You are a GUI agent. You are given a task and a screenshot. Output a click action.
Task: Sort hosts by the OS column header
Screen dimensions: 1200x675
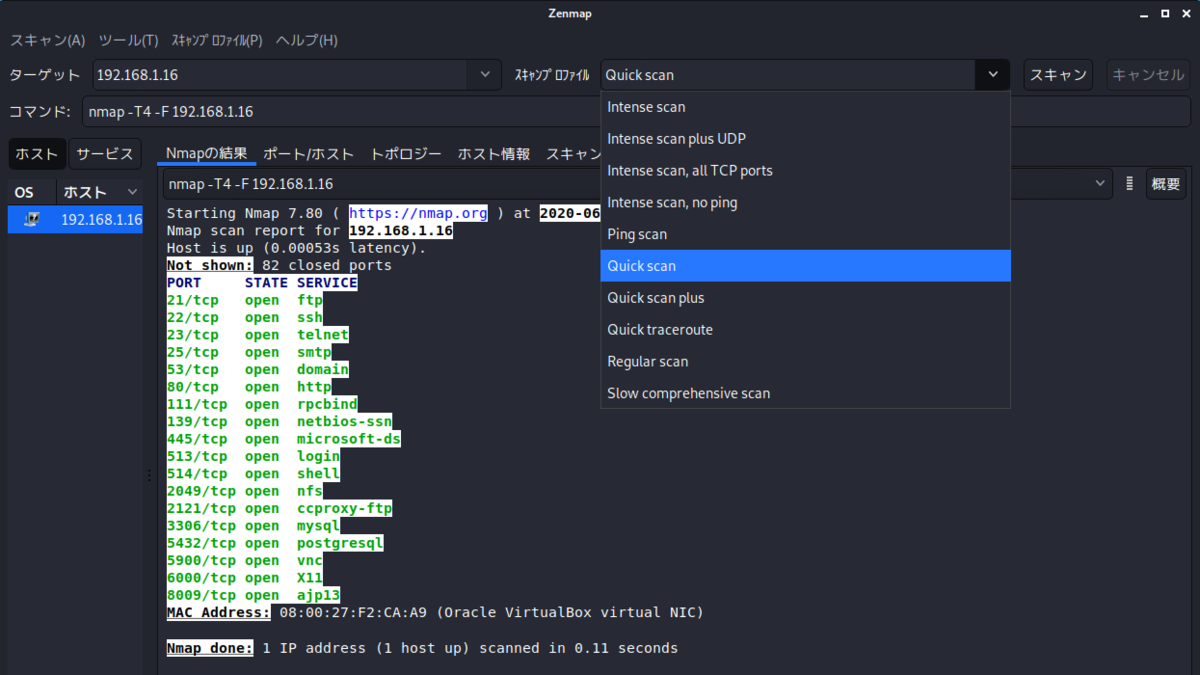tap(31, 192)
